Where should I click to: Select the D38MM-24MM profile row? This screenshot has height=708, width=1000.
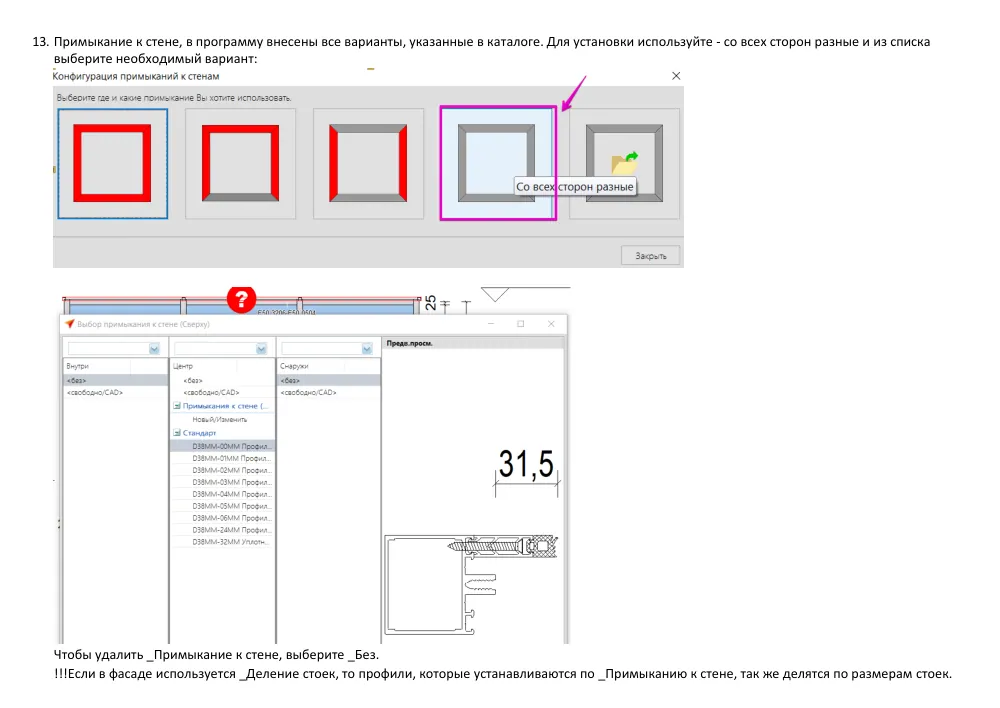coord(223,530)
